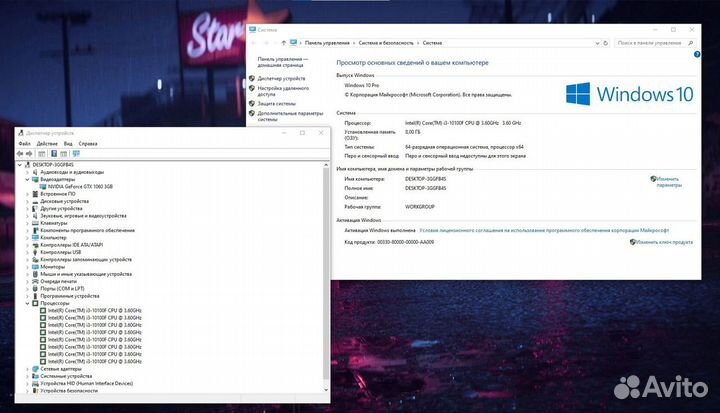Collapse the DESKTOP-3GGFB45 root node
720x413 pixels.
[x=20, y=164]
